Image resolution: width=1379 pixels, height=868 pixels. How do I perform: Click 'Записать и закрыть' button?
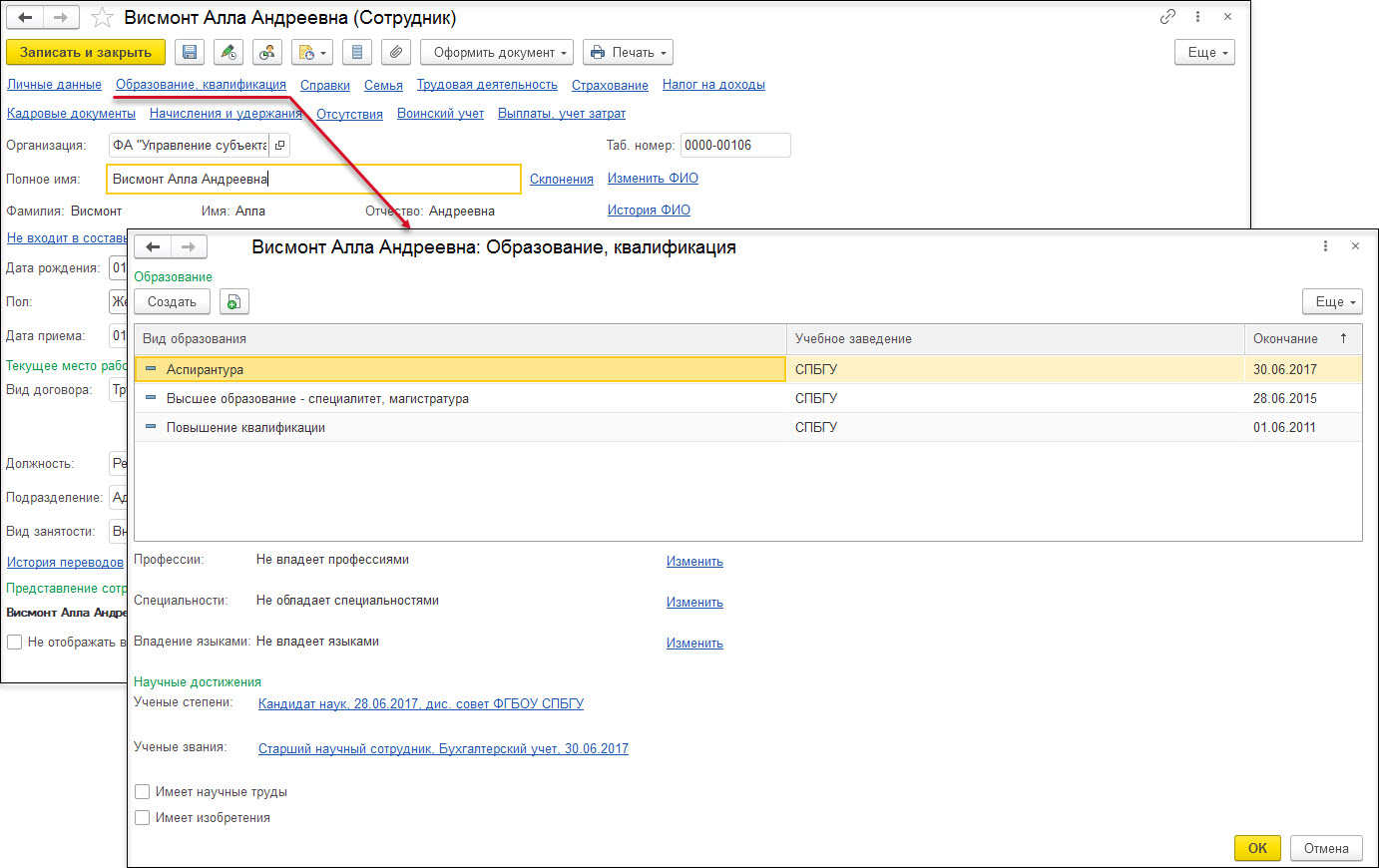[x=86, y=52]
